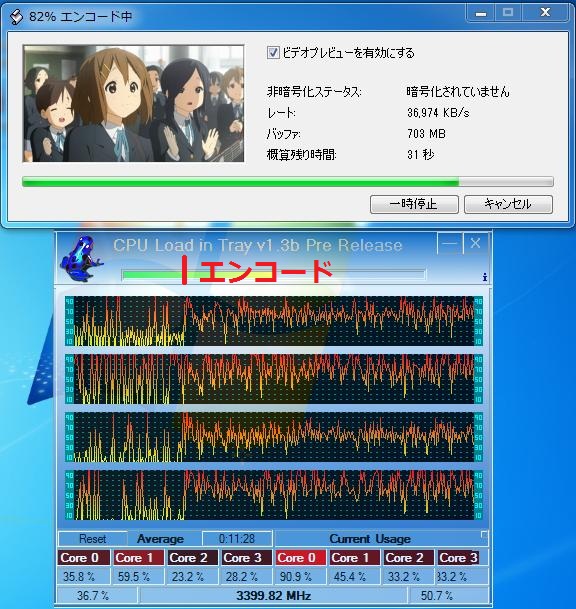Click the 35.8 % average value
Screen dimensions: 576x609
[79, 576]
